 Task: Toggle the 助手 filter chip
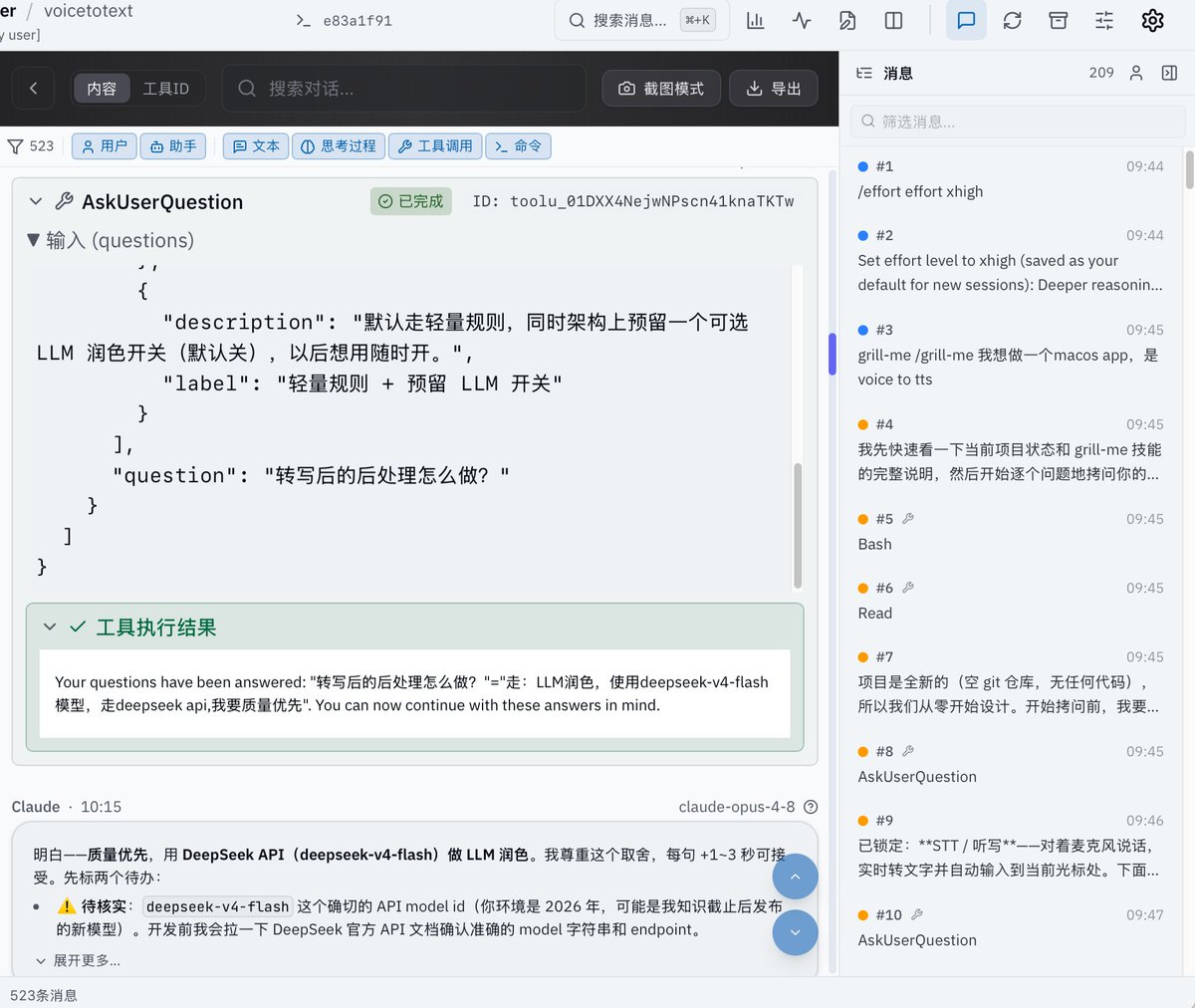point(172,146)
